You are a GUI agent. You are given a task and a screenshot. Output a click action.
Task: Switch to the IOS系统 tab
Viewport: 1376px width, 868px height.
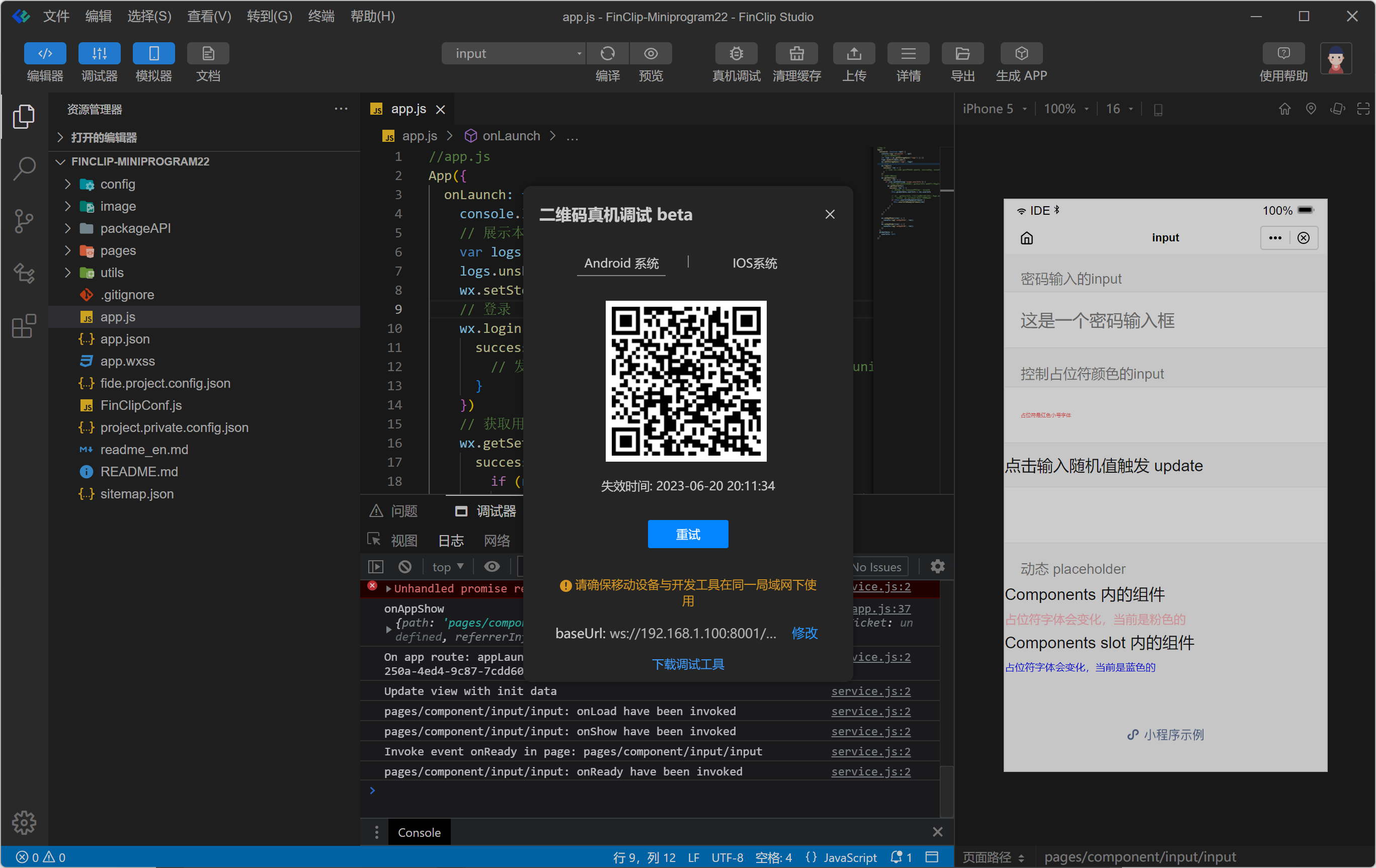click(754, 263)
